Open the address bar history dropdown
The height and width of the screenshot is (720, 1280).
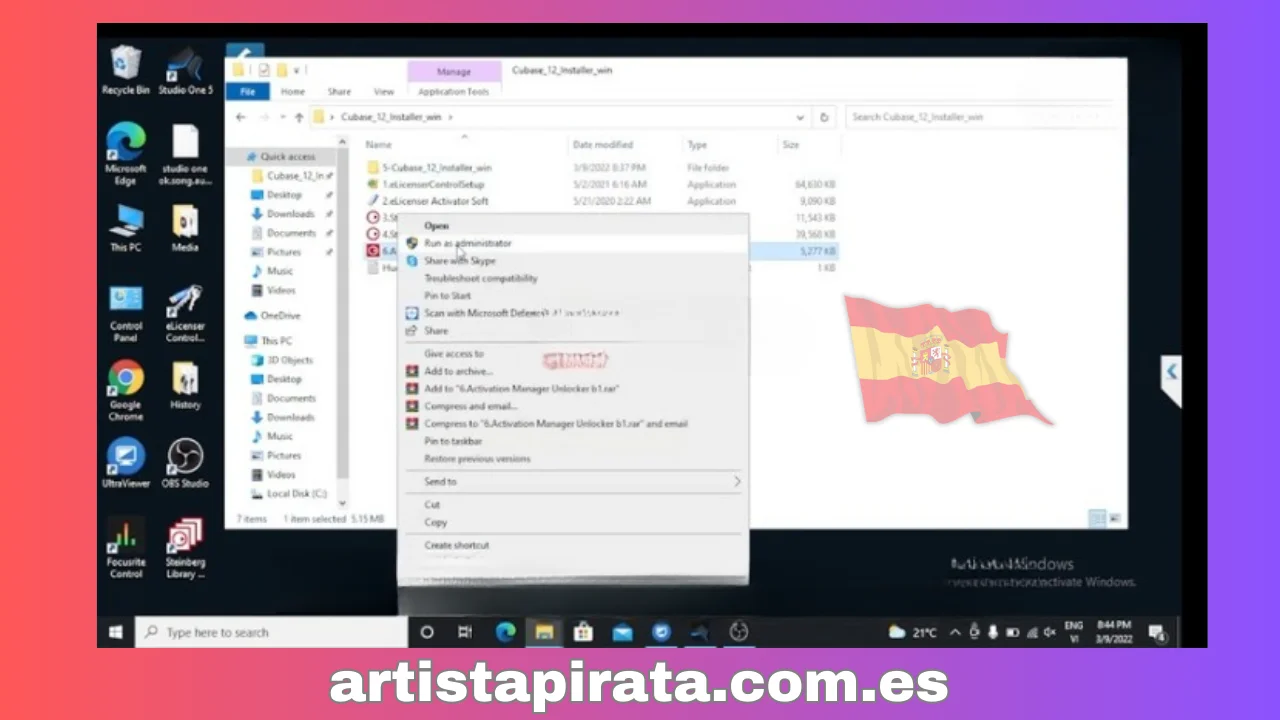click(x=800, y=117)
